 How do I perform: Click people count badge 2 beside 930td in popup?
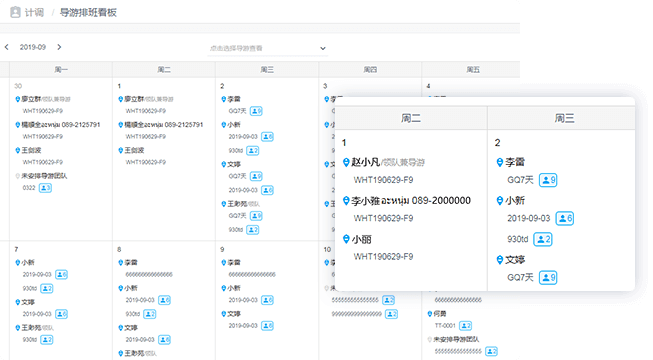543,239
